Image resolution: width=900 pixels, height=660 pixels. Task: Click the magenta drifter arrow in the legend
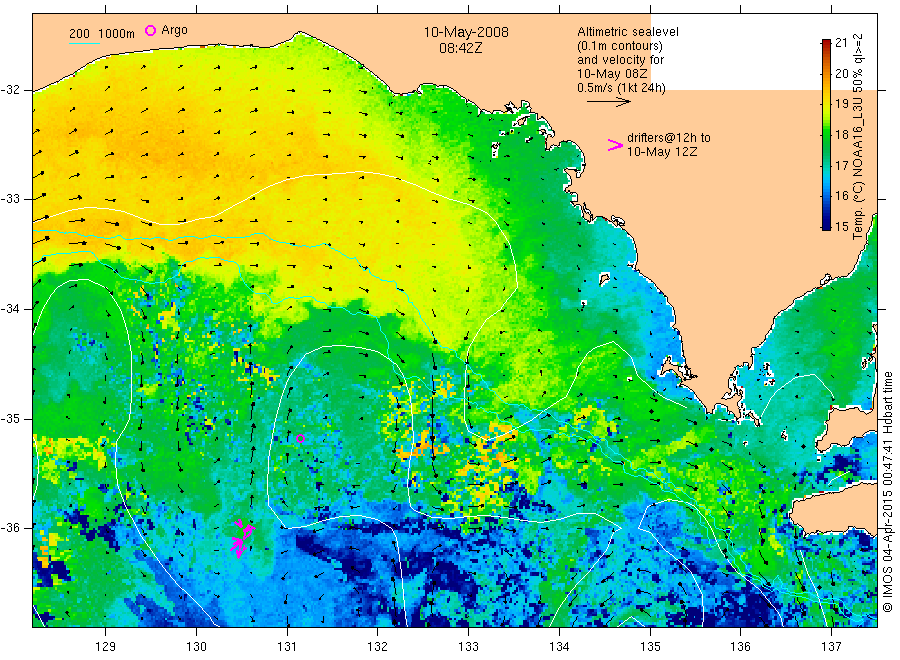[x=615, y=145]
